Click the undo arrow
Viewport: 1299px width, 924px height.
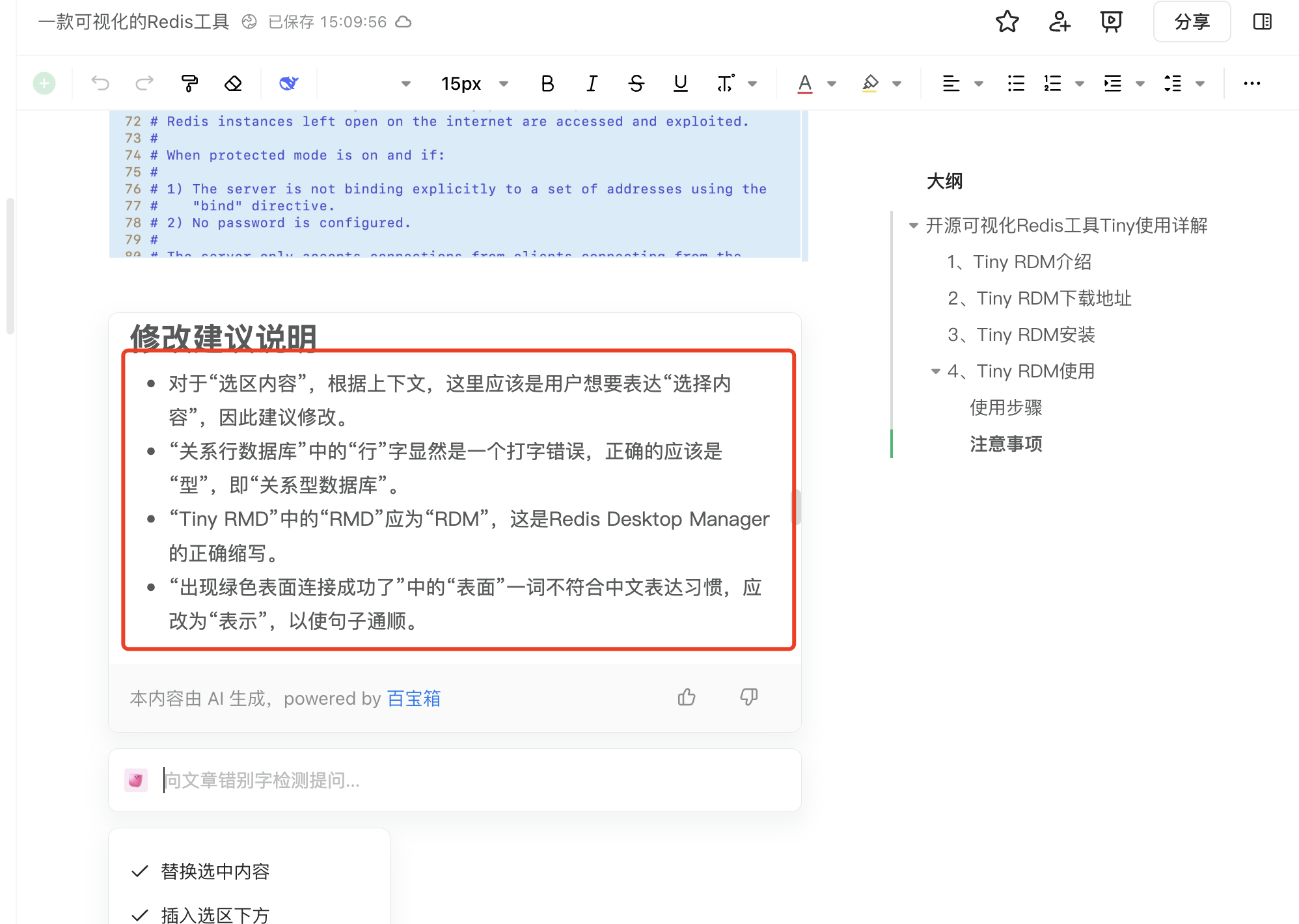100,83
